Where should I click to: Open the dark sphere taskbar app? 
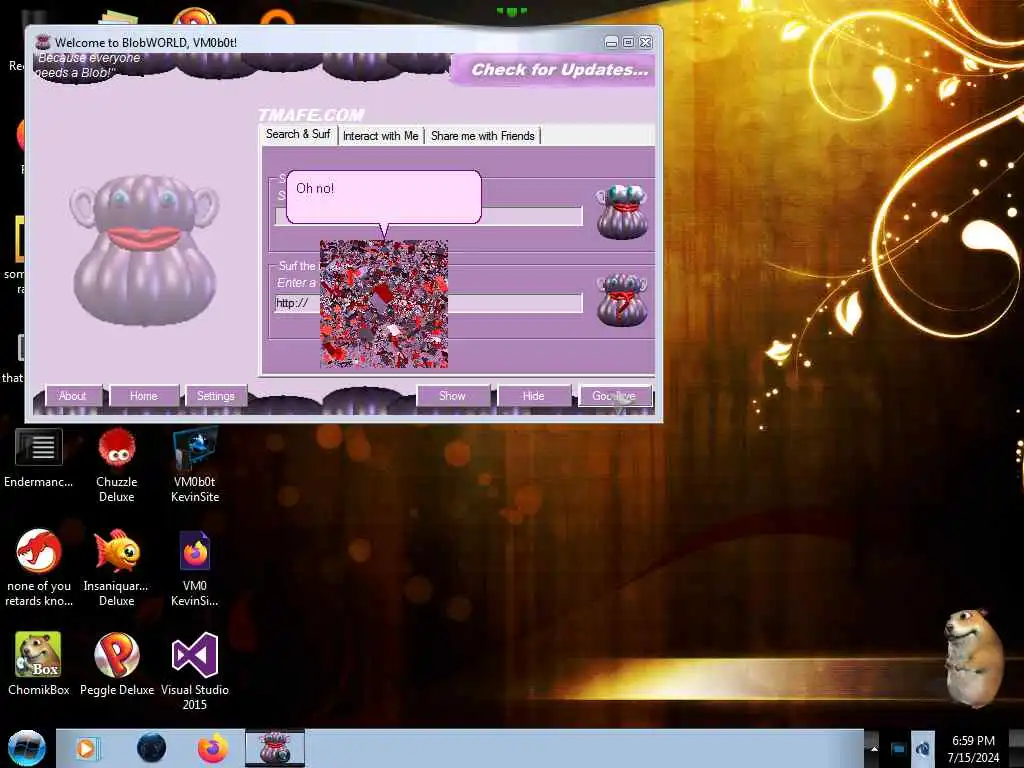(151, 748)
